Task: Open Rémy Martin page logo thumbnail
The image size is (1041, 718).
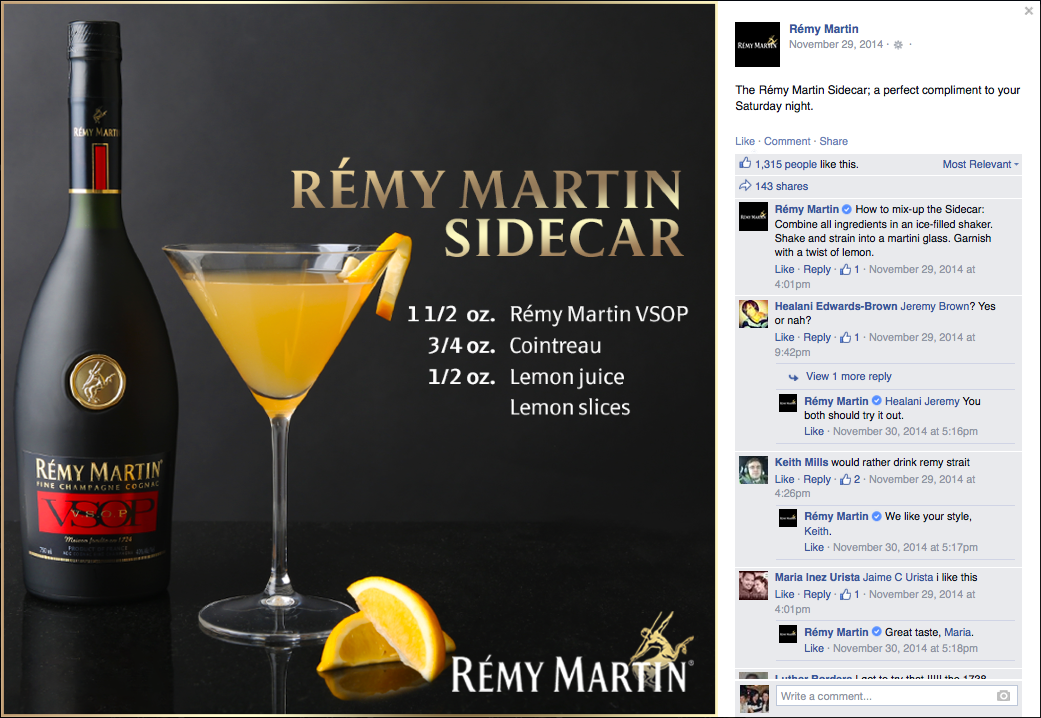Action: point(757,44)
